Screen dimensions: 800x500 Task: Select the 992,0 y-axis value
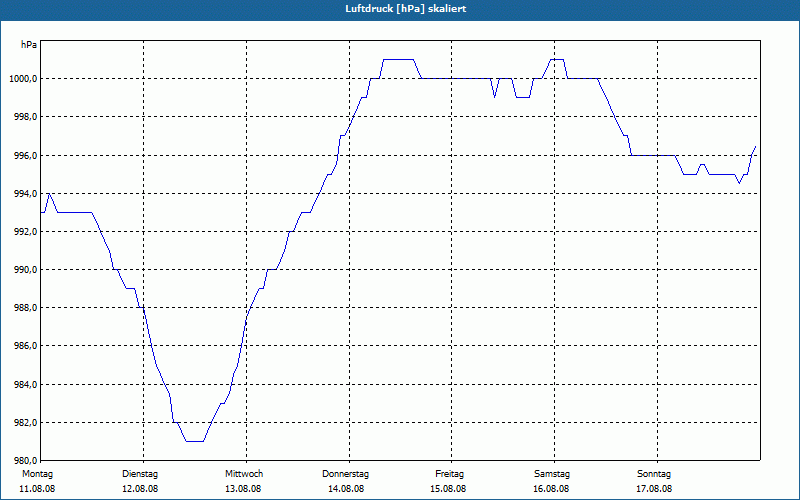click(27, 232)
